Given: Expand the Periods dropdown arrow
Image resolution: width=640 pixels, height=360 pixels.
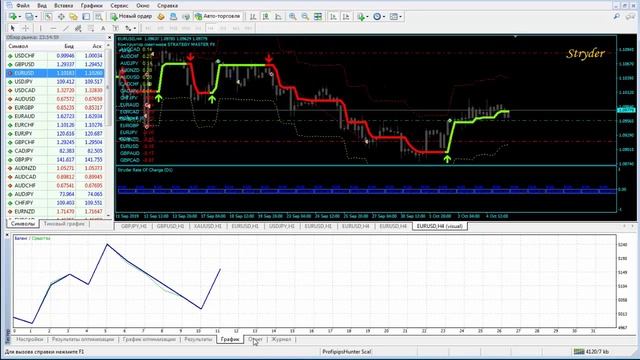Looking at the screenshot, I should pos(384,17).
